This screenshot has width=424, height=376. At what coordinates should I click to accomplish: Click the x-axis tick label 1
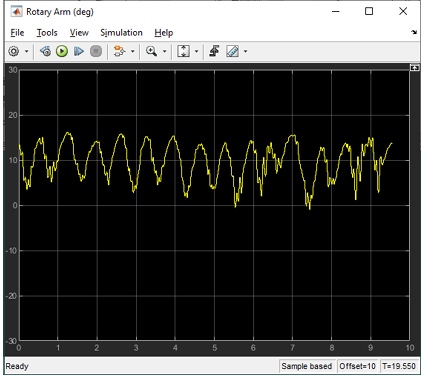coord(58,348)
